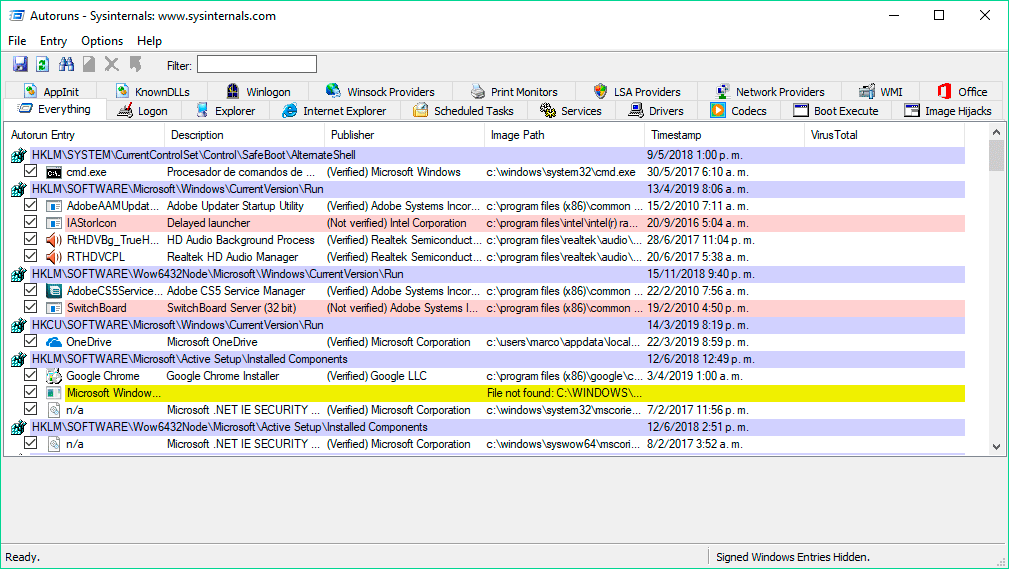Click the speaker icon of RTHDVCPL
1009x569 pixels.
click(54, 257)
